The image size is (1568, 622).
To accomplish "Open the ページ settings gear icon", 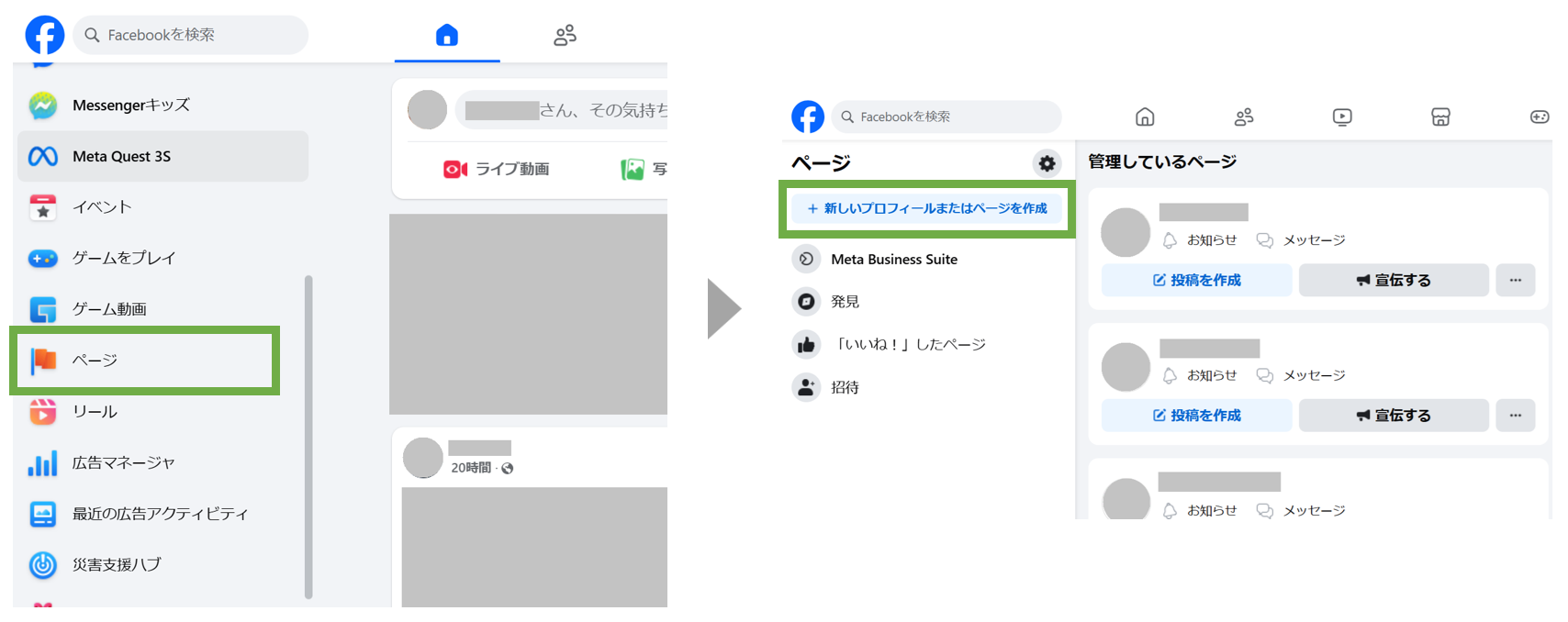I will pos(1047,164).
